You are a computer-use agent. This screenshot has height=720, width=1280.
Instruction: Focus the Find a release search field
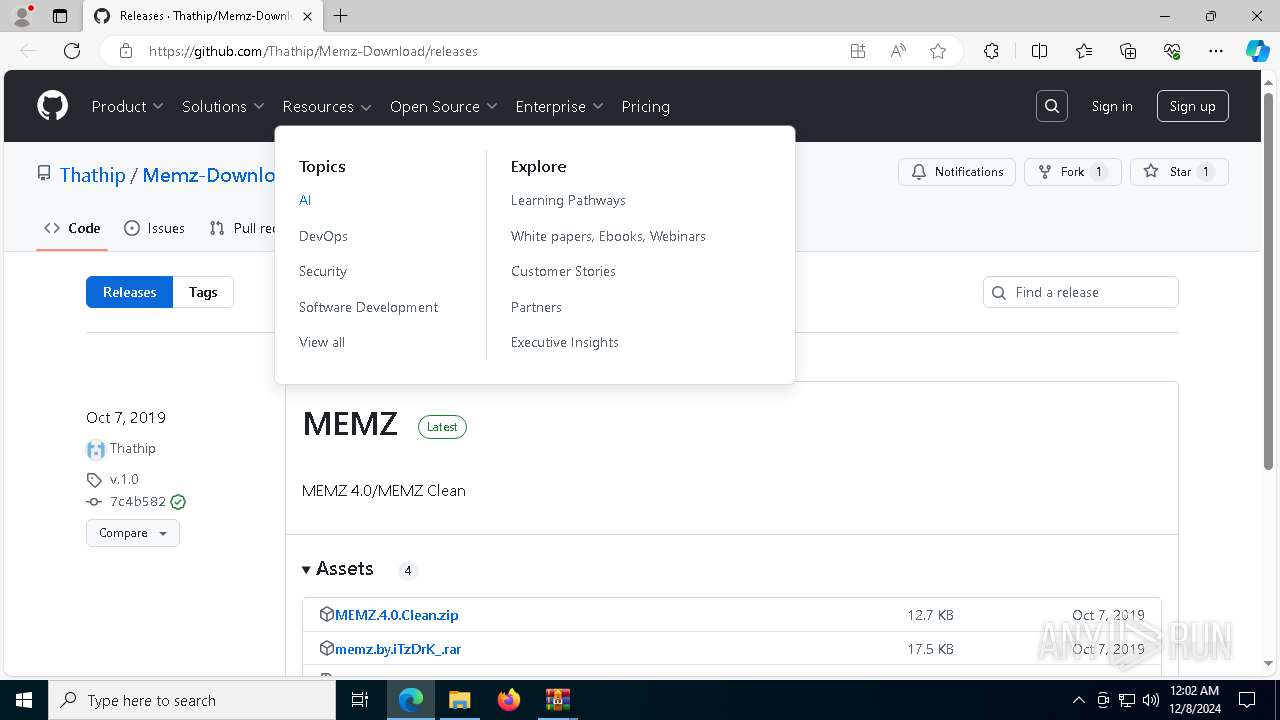click(1081, 292)
